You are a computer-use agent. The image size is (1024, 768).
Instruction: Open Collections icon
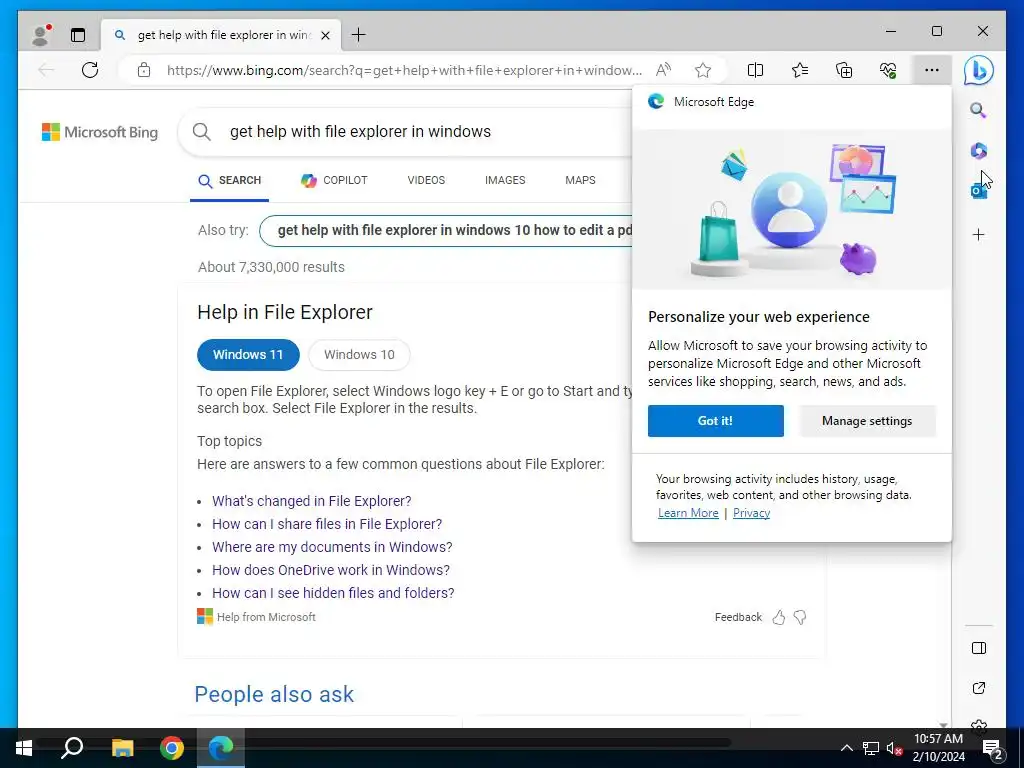(844, 70)
